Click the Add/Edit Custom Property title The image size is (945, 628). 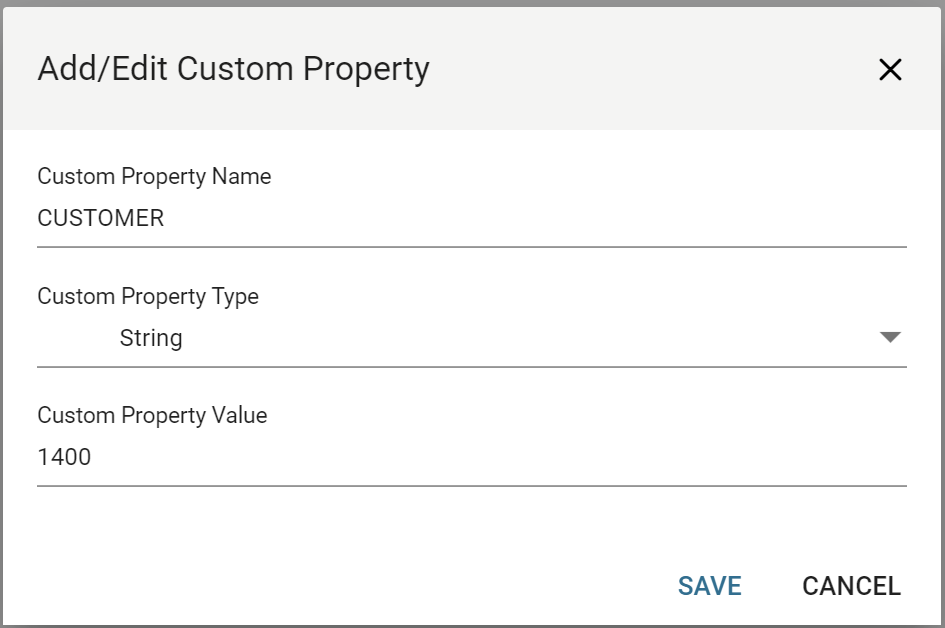coord(233,69)
